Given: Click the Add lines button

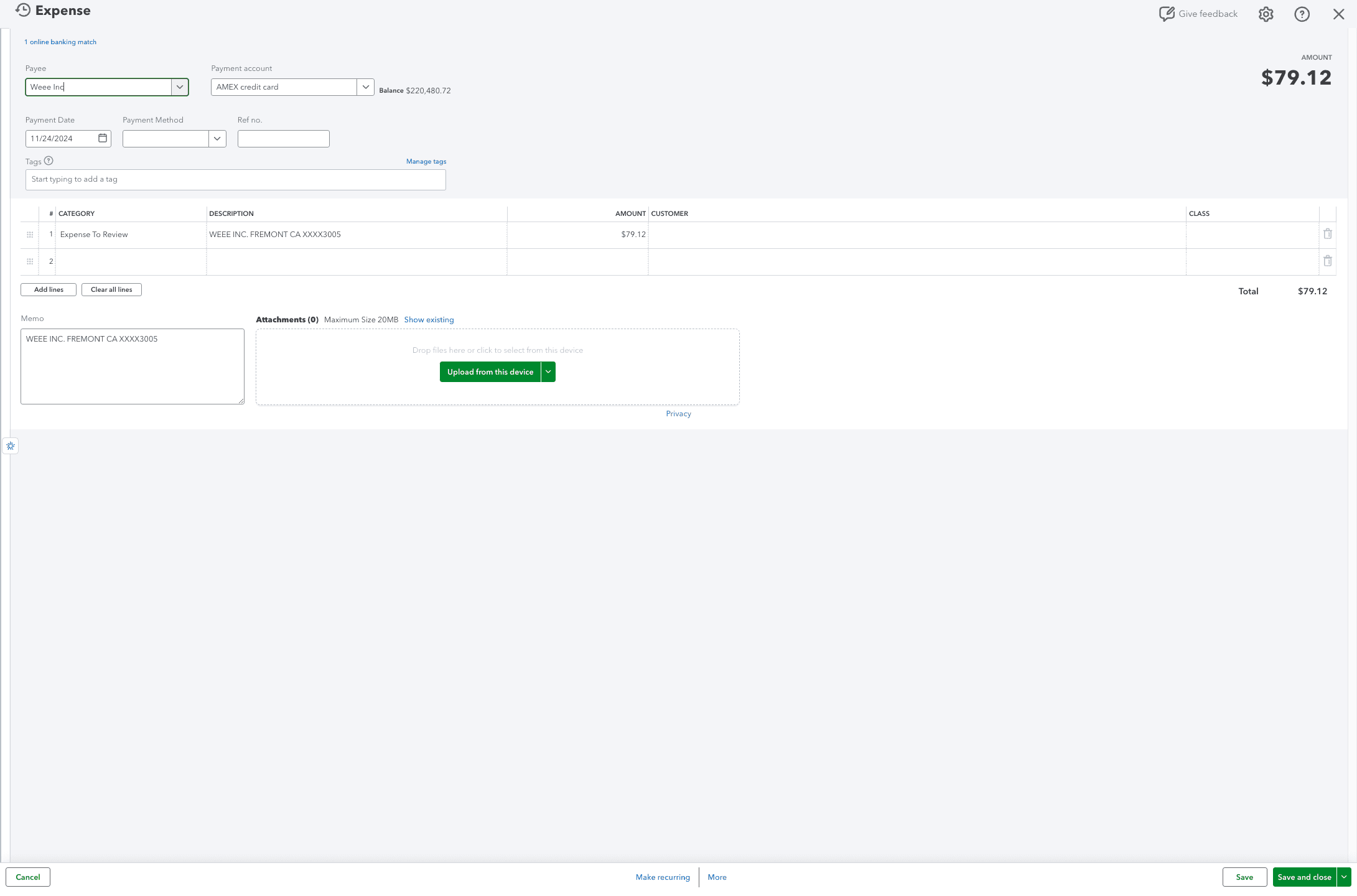Looking at the screenshot, I should [x=48, y=289].
